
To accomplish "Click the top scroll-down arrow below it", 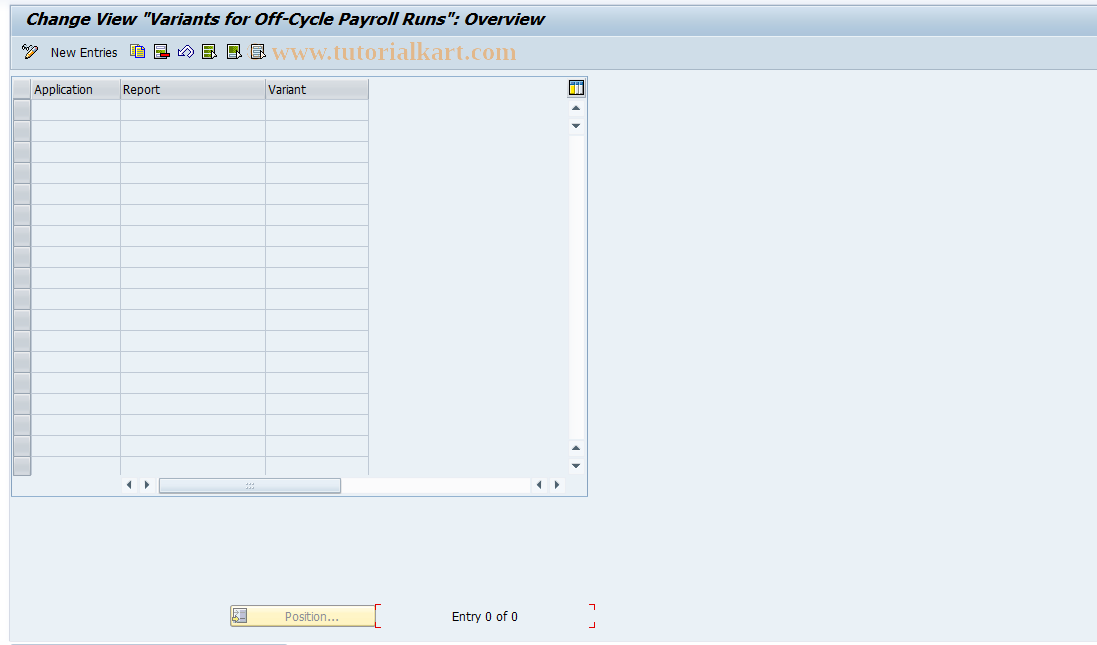I will click(576, 126).
